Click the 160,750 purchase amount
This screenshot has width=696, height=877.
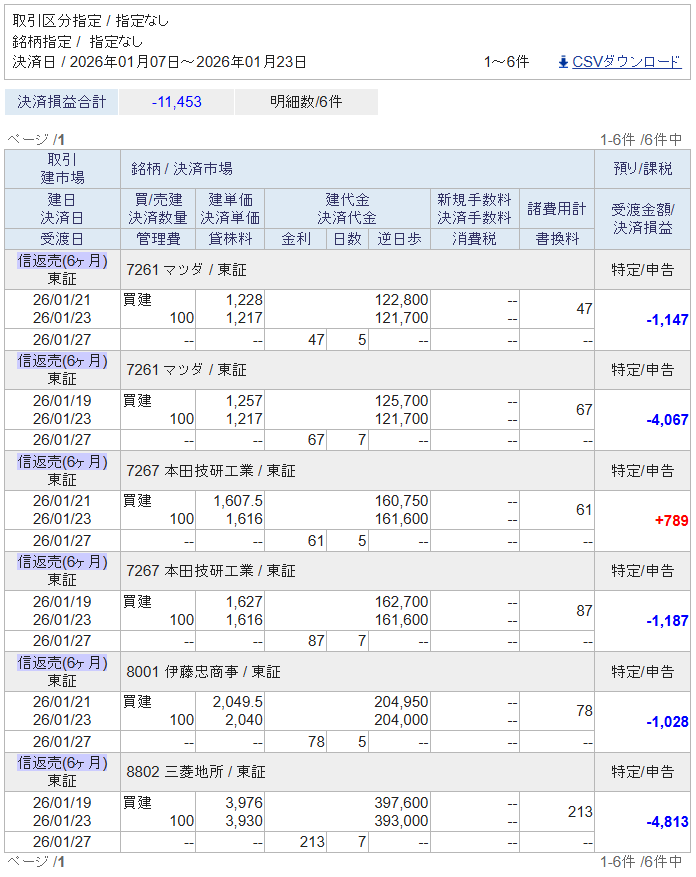(401, 501)
